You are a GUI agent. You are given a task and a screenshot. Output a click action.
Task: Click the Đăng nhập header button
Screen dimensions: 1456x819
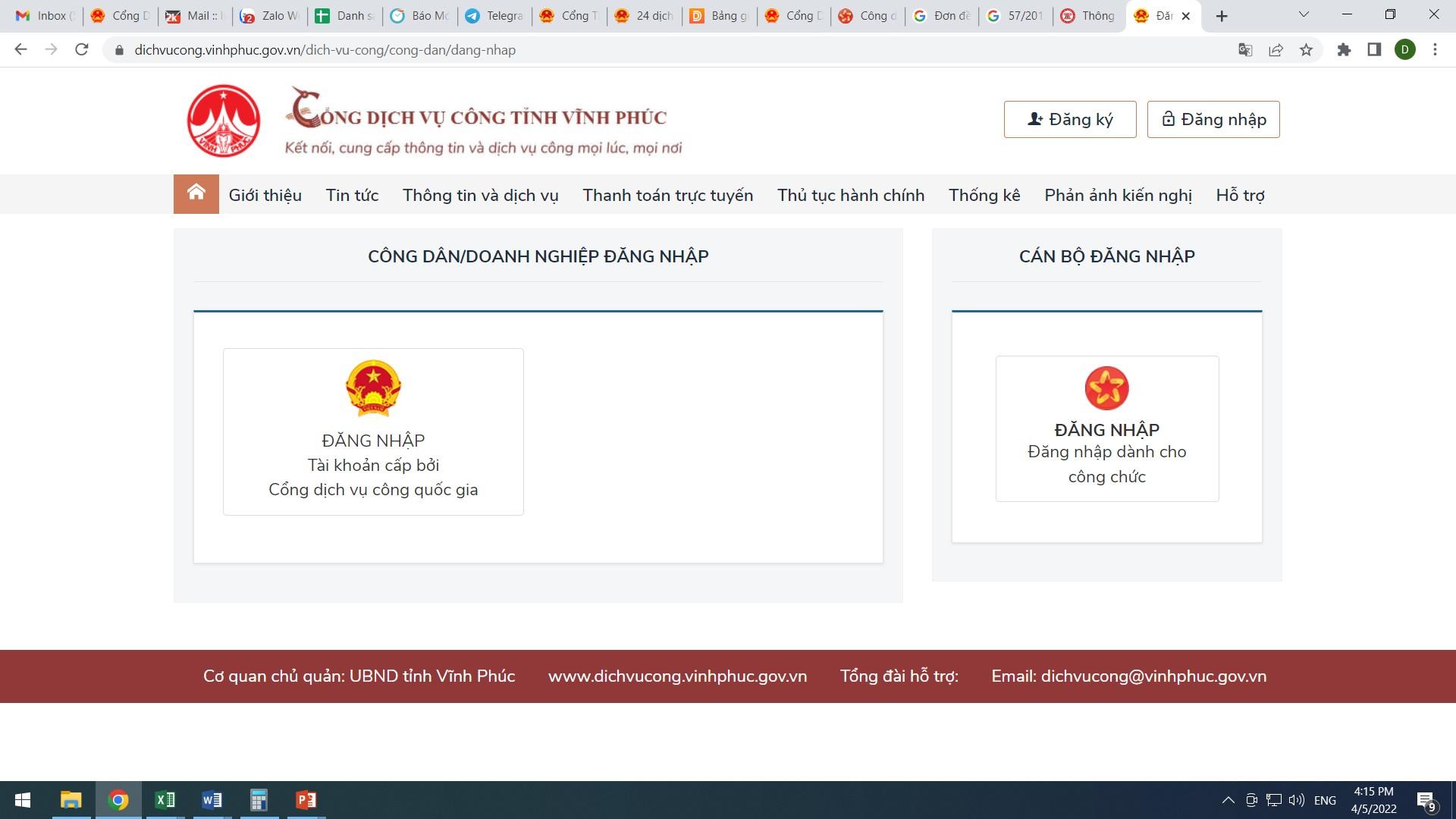[x=1213, y=119]
